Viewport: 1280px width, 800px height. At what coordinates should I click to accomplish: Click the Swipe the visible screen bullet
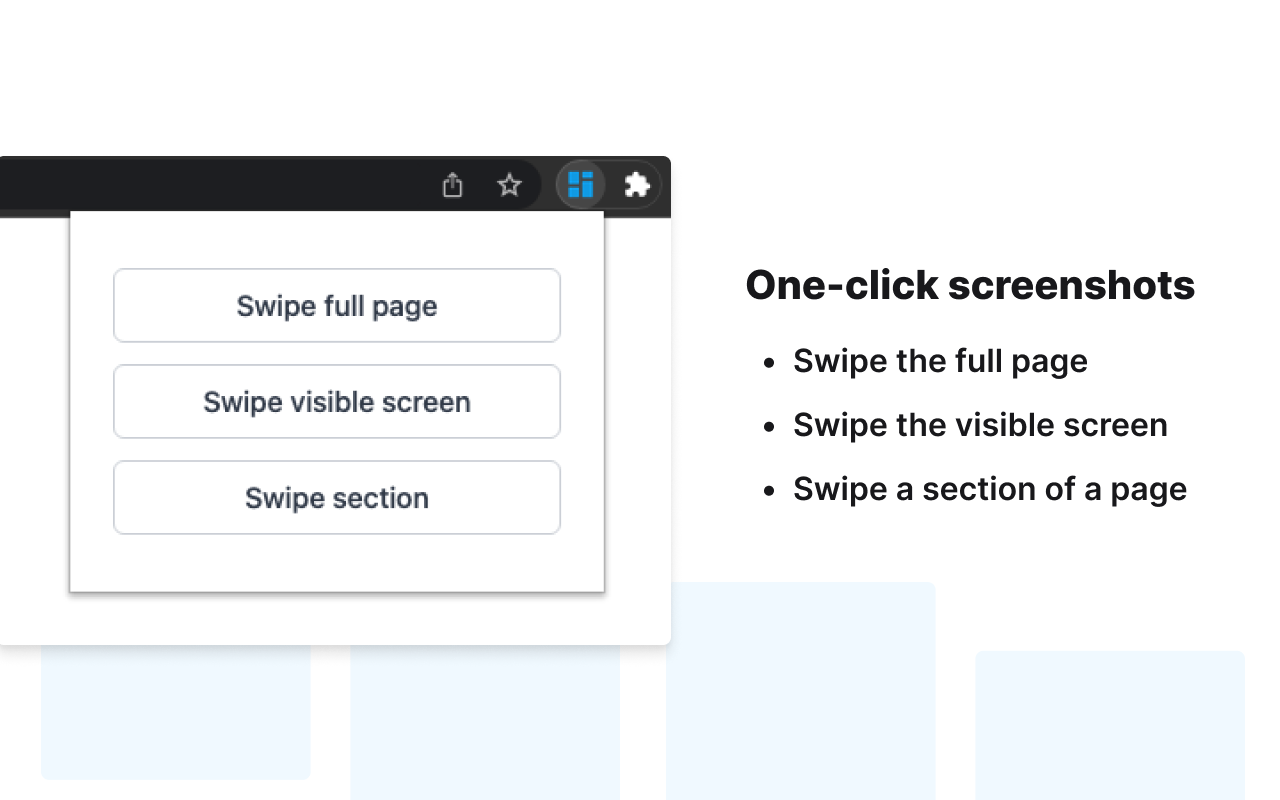click(x=980, y=424)
